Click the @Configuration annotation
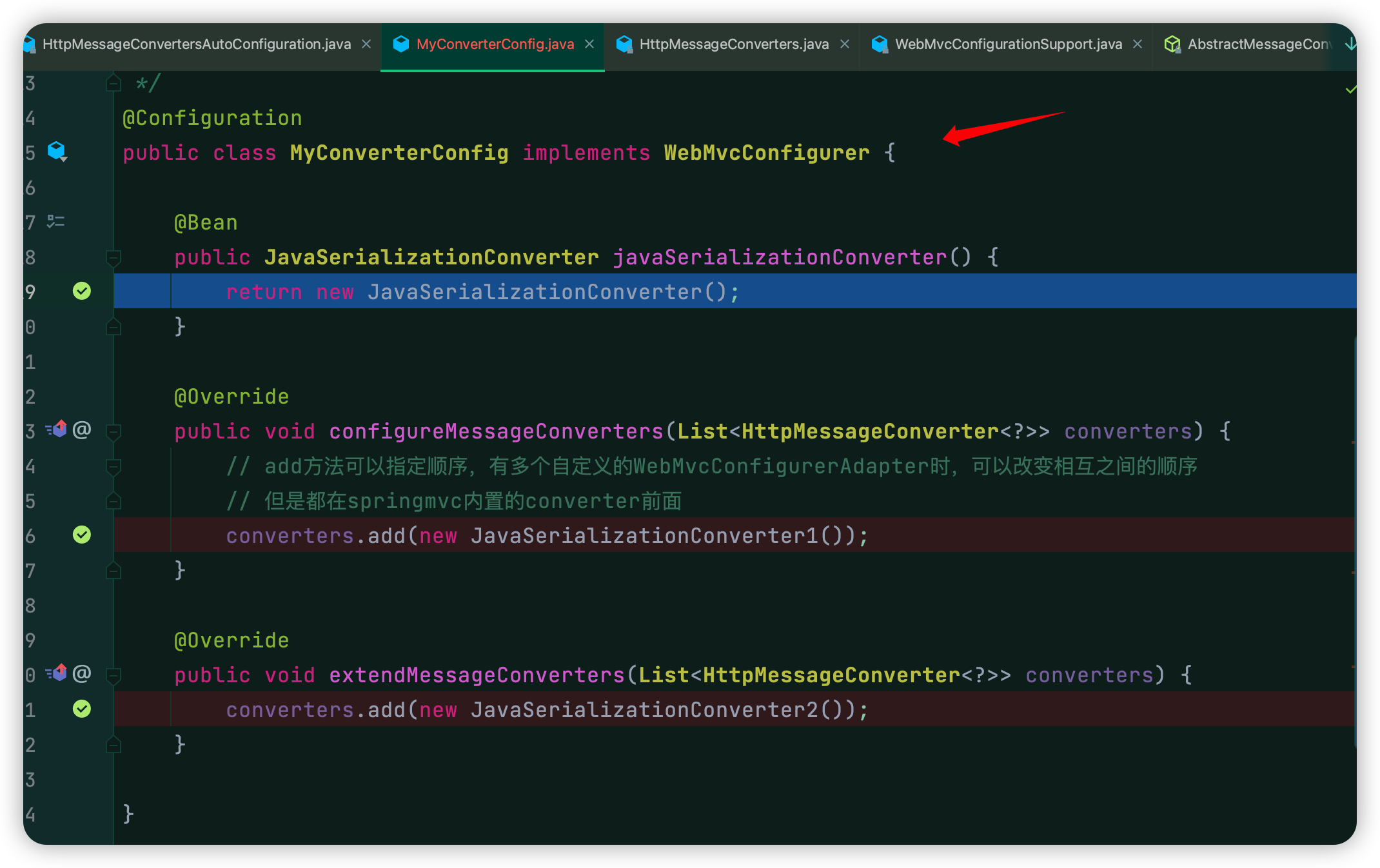The width and height of the screenshot is (1380, 868). click(x=212, y=118)
